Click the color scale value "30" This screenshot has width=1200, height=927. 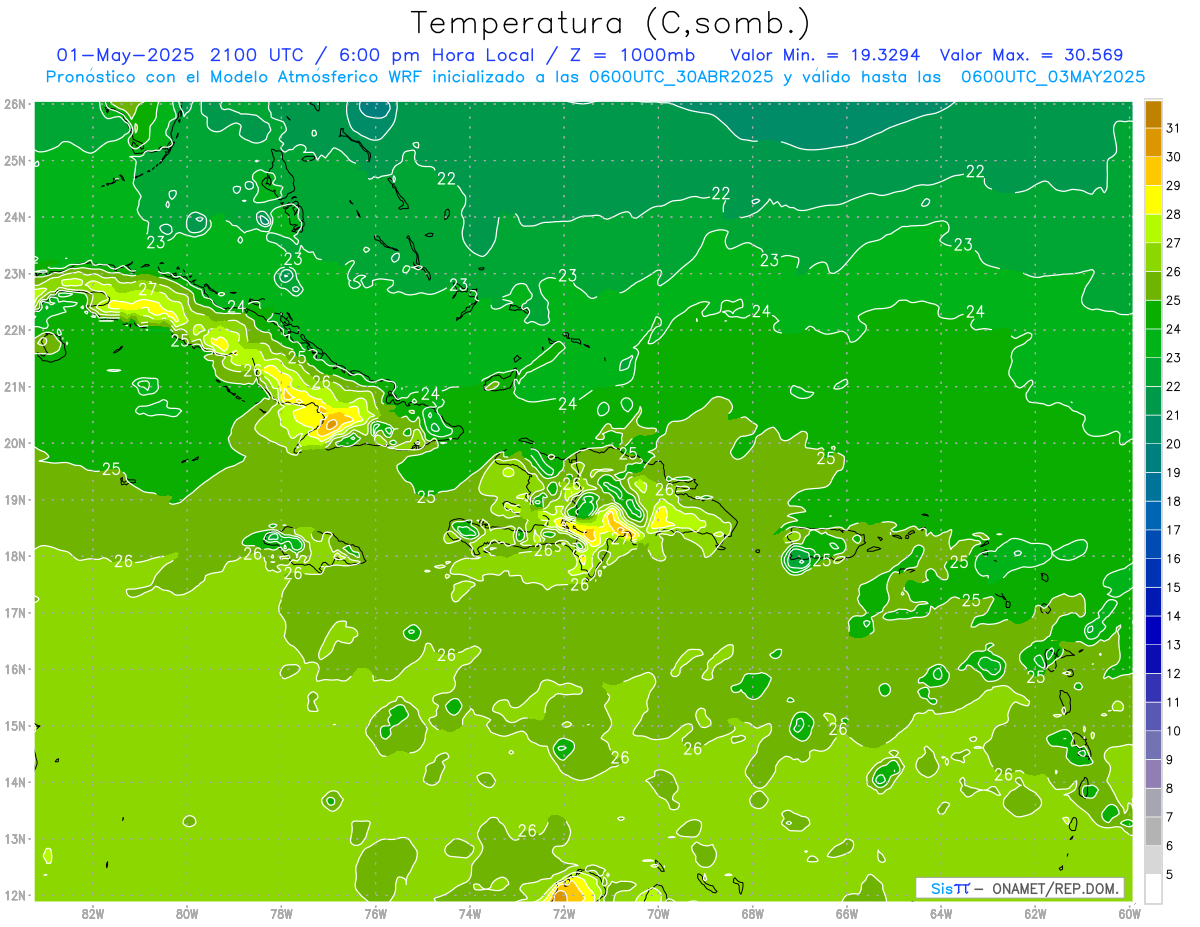click(x=1174, y=157)
